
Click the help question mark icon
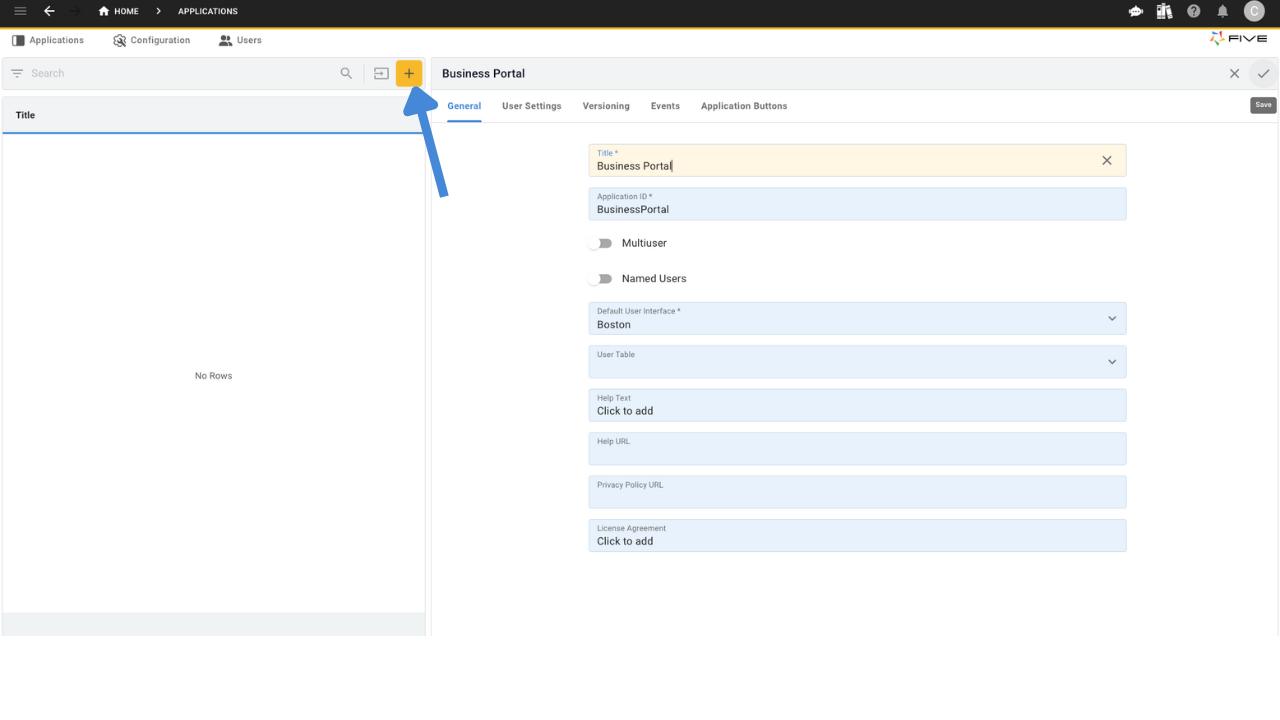pyautogui.click(x=1193, y=11)
